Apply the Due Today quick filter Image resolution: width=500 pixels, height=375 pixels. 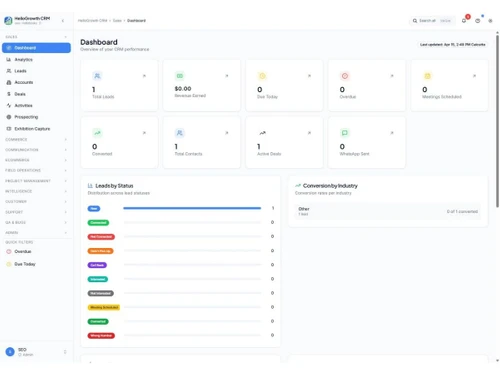click(x=36, y=264)
